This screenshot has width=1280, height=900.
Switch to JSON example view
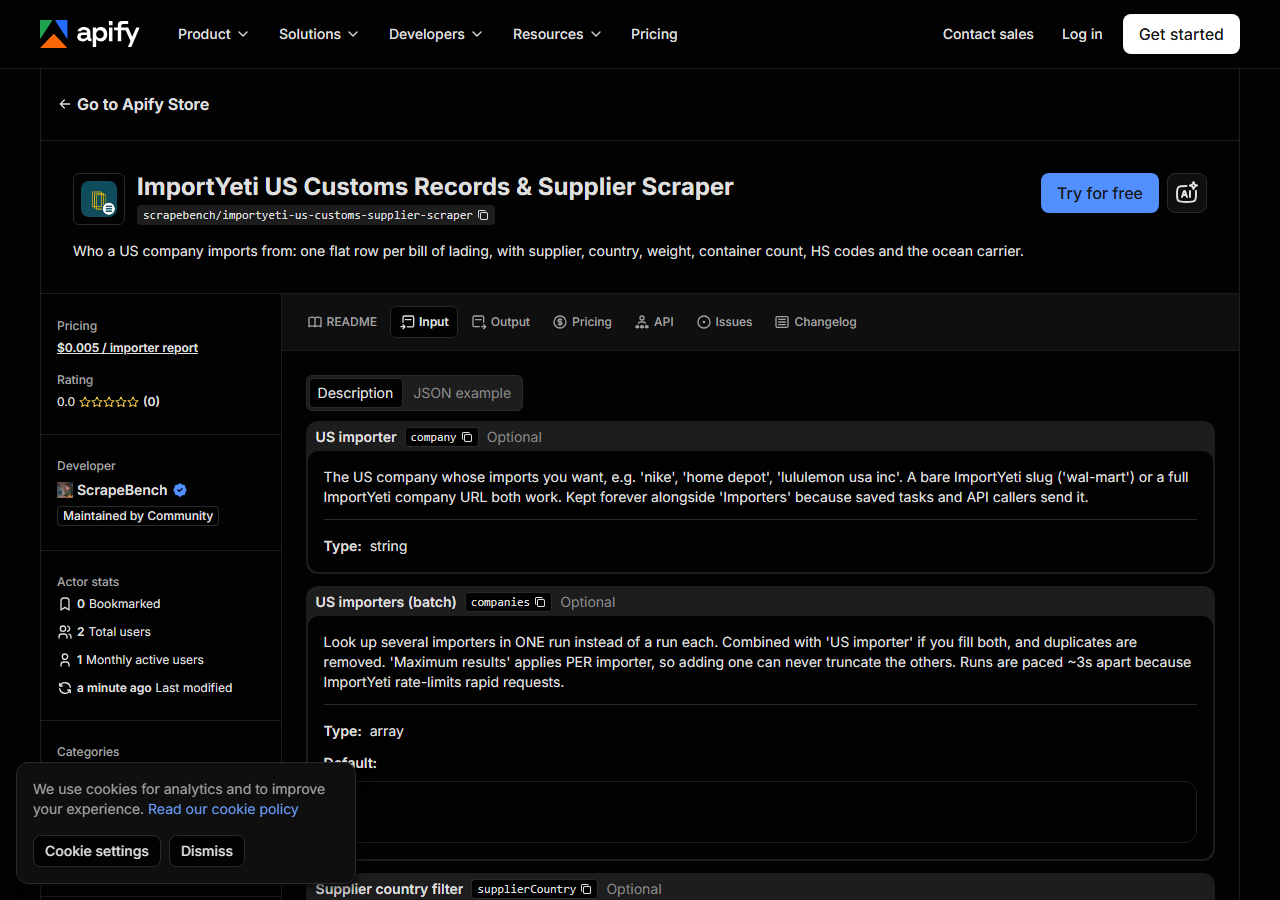(x=462, y=393)
